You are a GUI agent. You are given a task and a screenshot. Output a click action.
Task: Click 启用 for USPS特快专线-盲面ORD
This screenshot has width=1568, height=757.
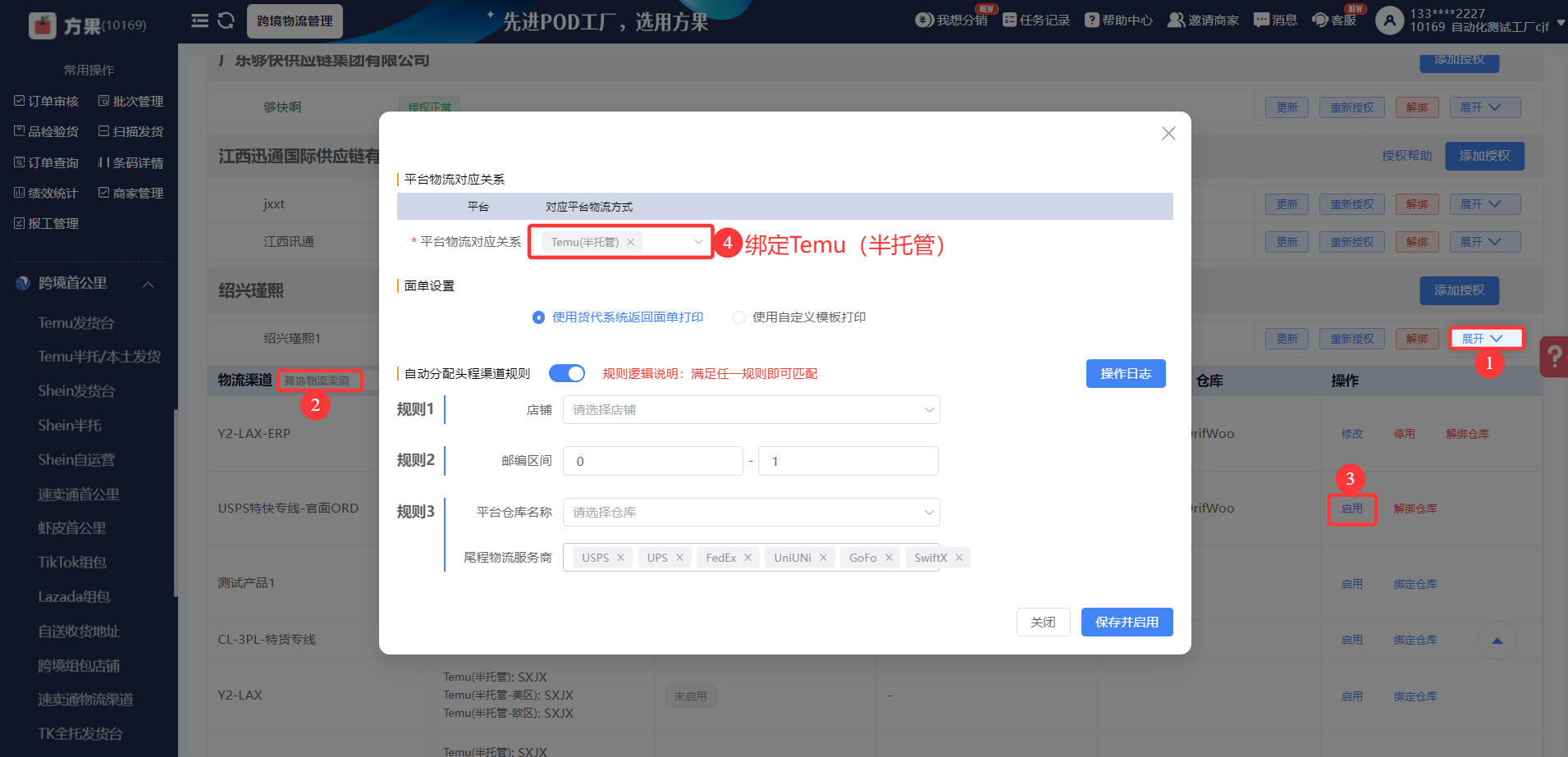pyautogui.click(x=1351, y=508)
